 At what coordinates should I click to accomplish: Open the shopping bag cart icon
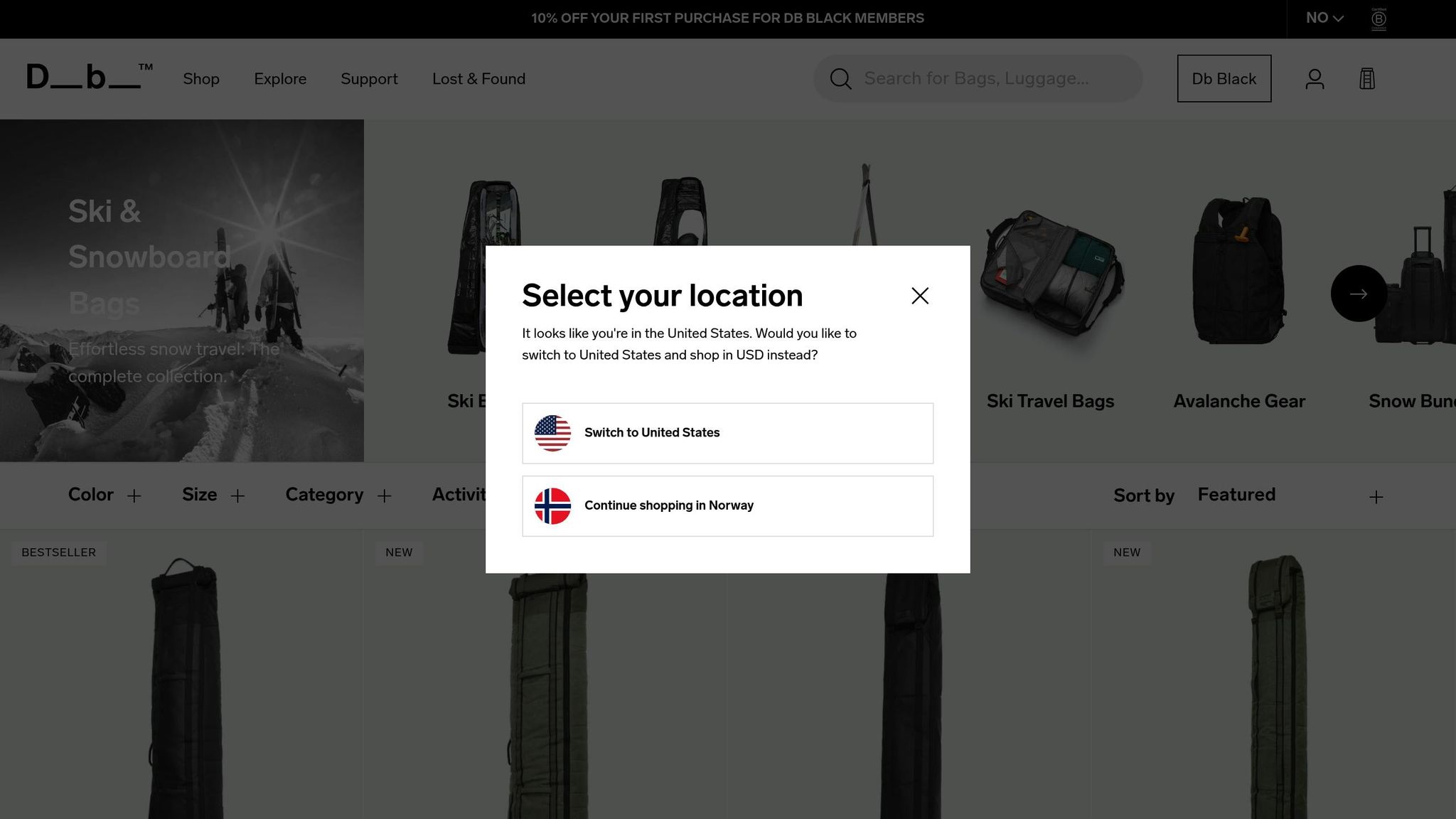pos(1366,79)
